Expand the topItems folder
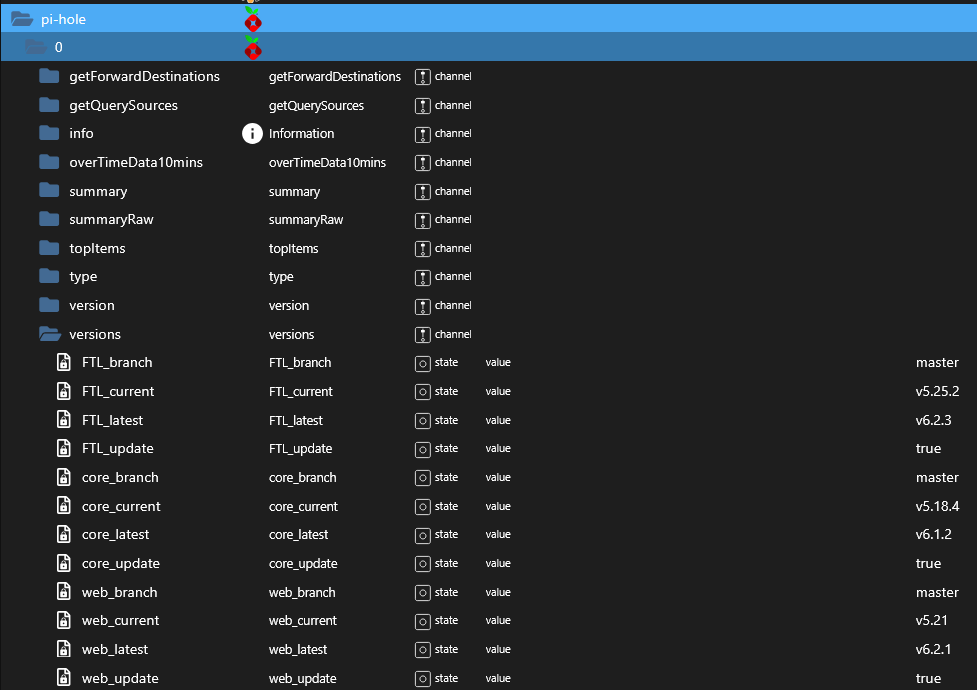The width and height of the screenshot is (977, 690). (49, 248)
